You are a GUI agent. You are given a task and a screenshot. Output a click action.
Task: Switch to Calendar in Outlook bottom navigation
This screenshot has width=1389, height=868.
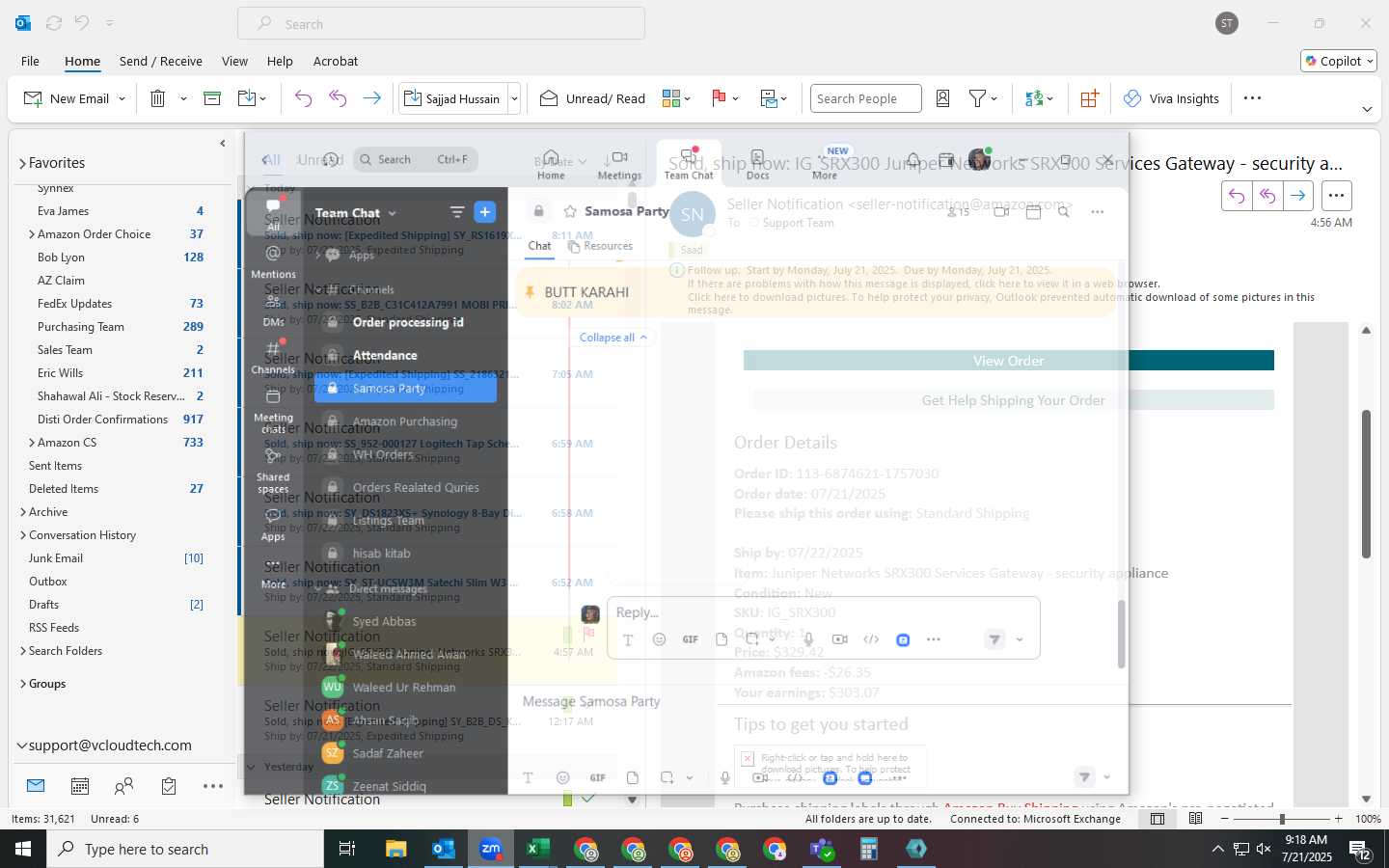[80, 786]
